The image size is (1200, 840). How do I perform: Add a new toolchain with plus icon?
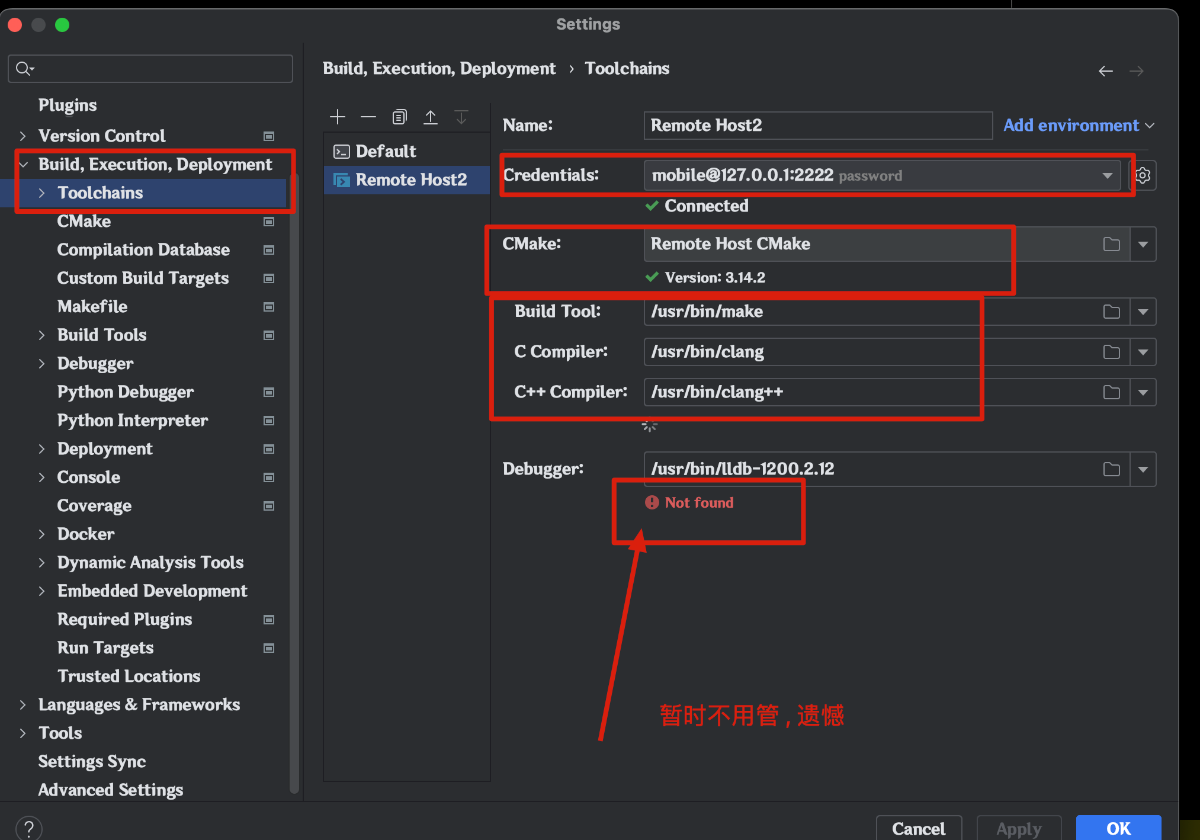pos(338,117)
